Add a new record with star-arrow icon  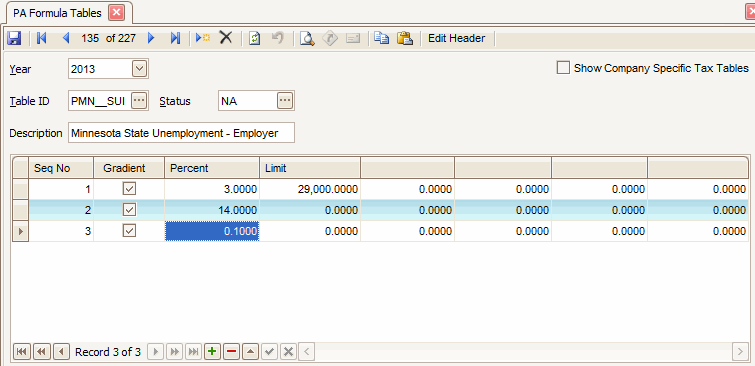click(x=203, y=38)
